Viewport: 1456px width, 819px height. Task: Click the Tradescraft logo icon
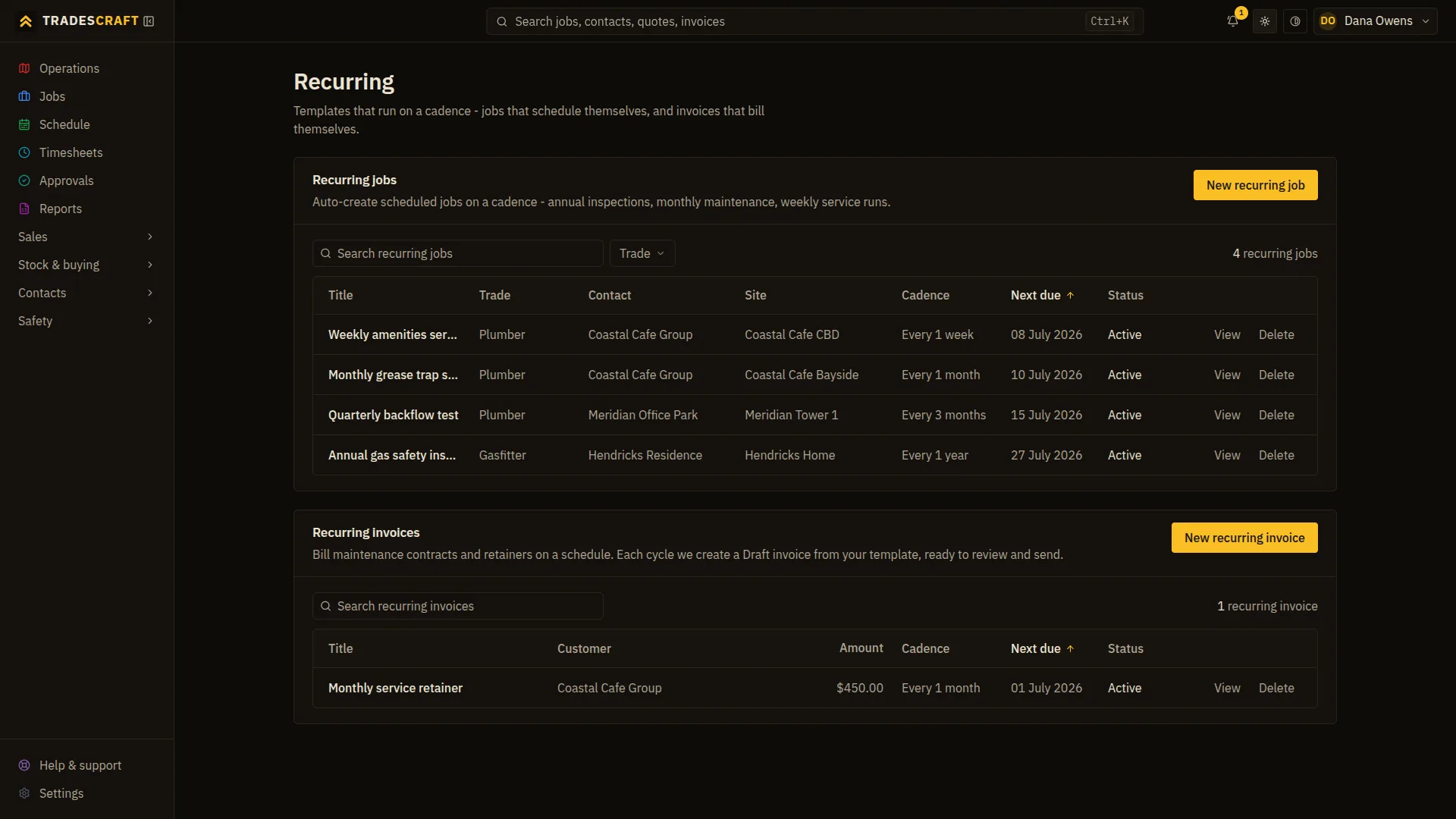tap(26, 21)
